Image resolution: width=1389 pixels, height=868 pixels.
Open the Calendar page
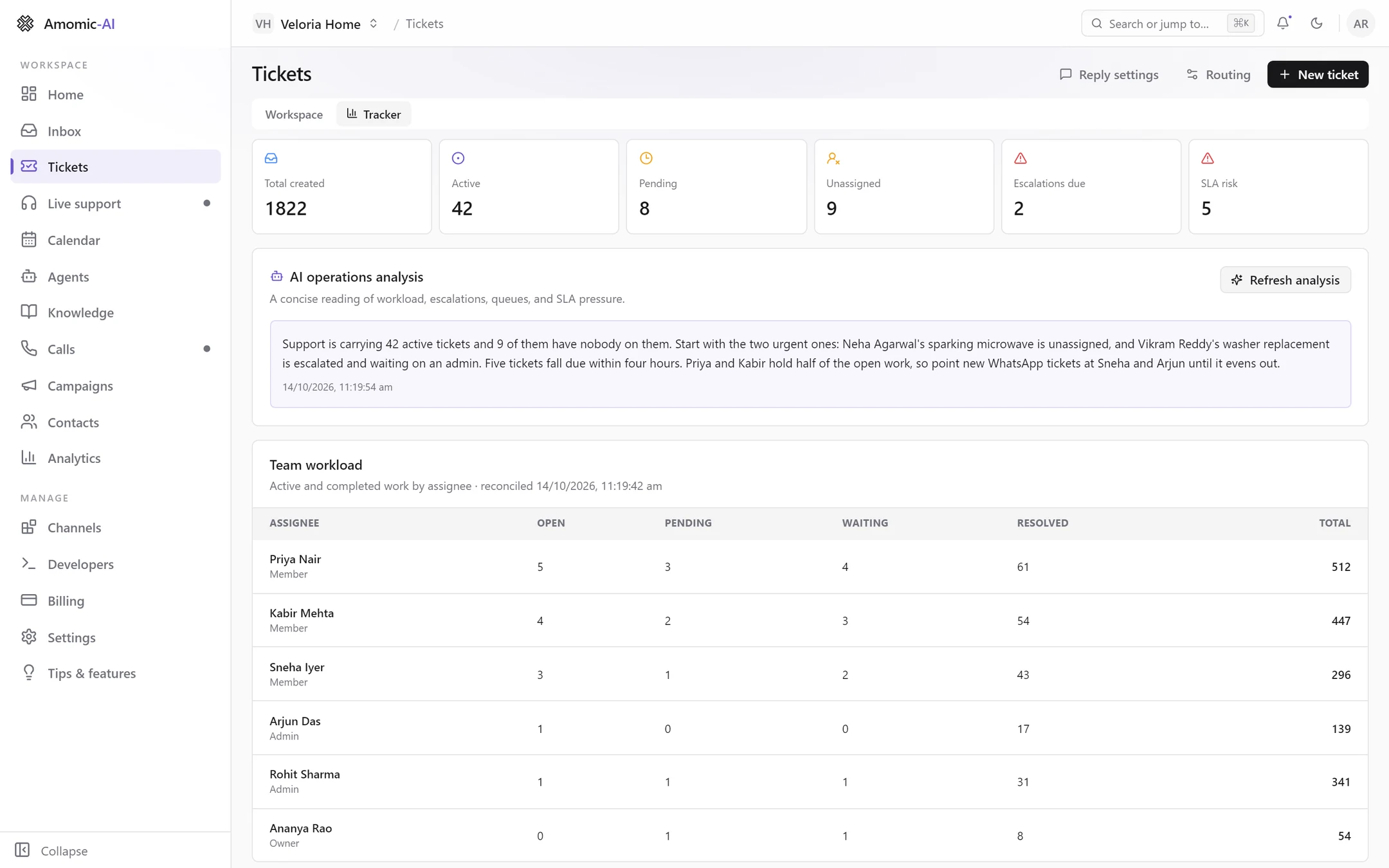(116, 240)
